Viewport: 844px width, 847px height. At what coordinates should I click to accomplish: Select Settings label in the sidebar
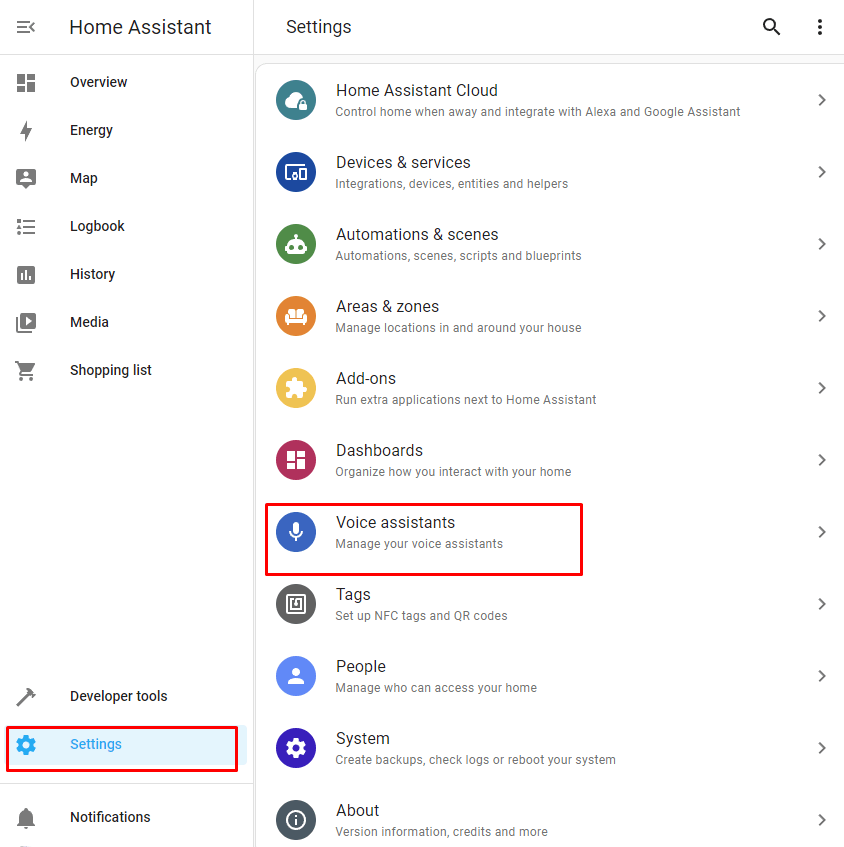point(96,744)
